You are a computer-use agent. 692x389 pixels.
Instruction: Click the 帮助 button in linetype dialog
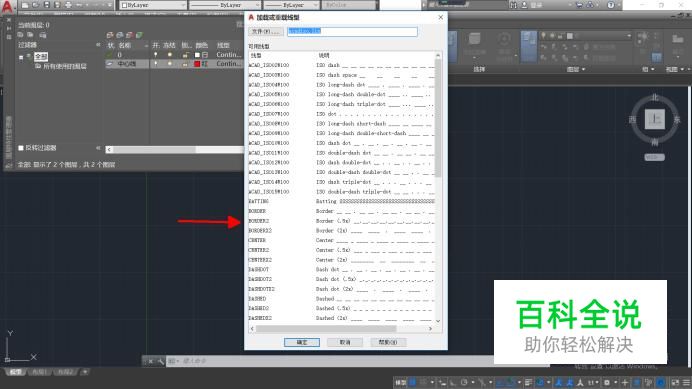[388, 342]
